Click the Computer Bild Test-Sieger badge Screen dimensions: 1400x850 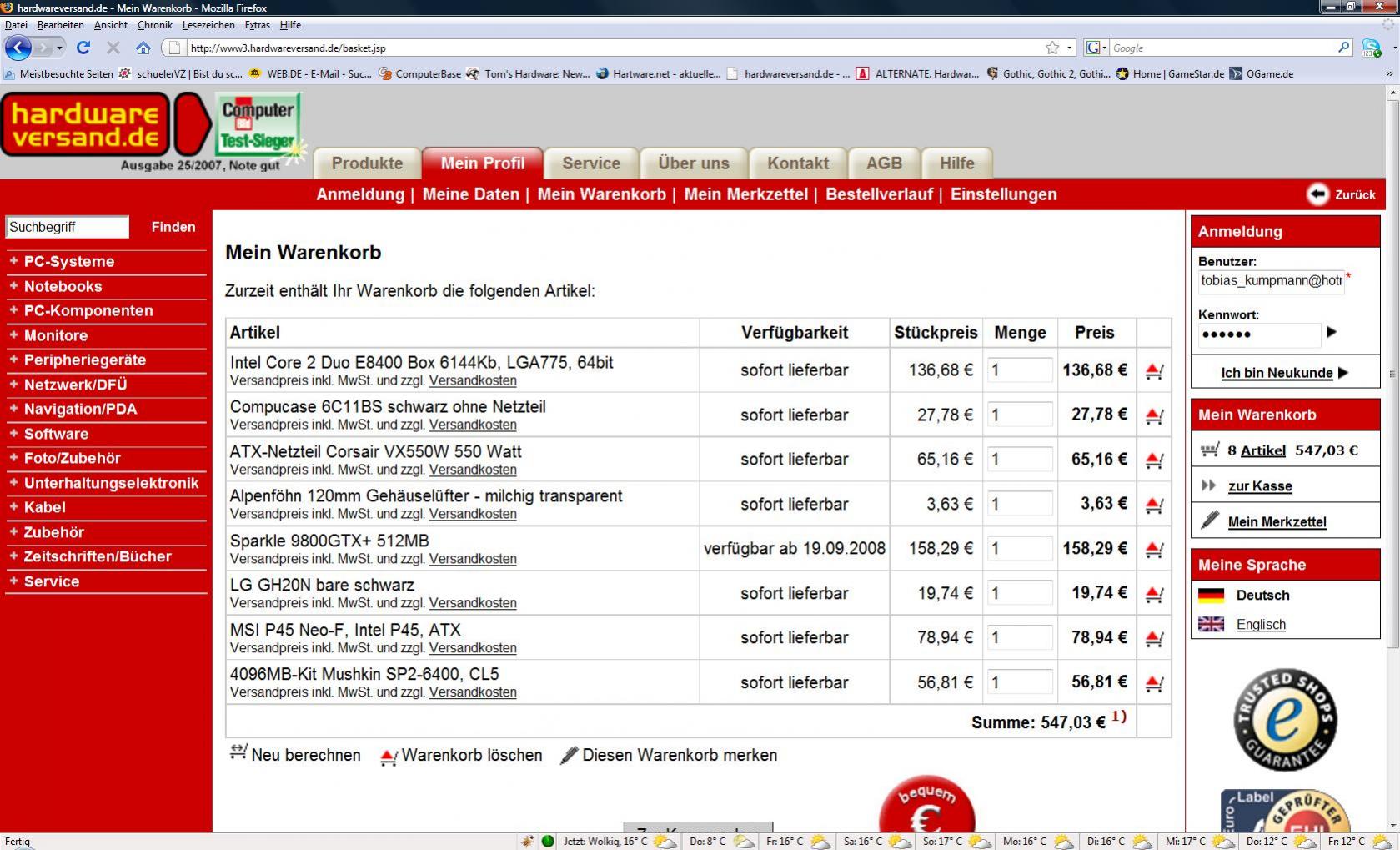(x=258, y=125)
